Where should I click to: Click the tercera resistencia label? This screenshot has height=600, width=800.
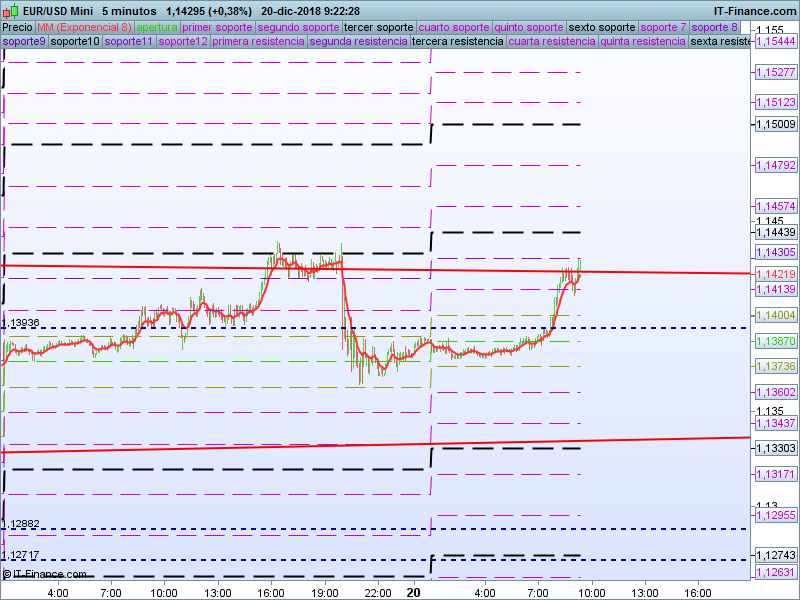coord(457,42)
